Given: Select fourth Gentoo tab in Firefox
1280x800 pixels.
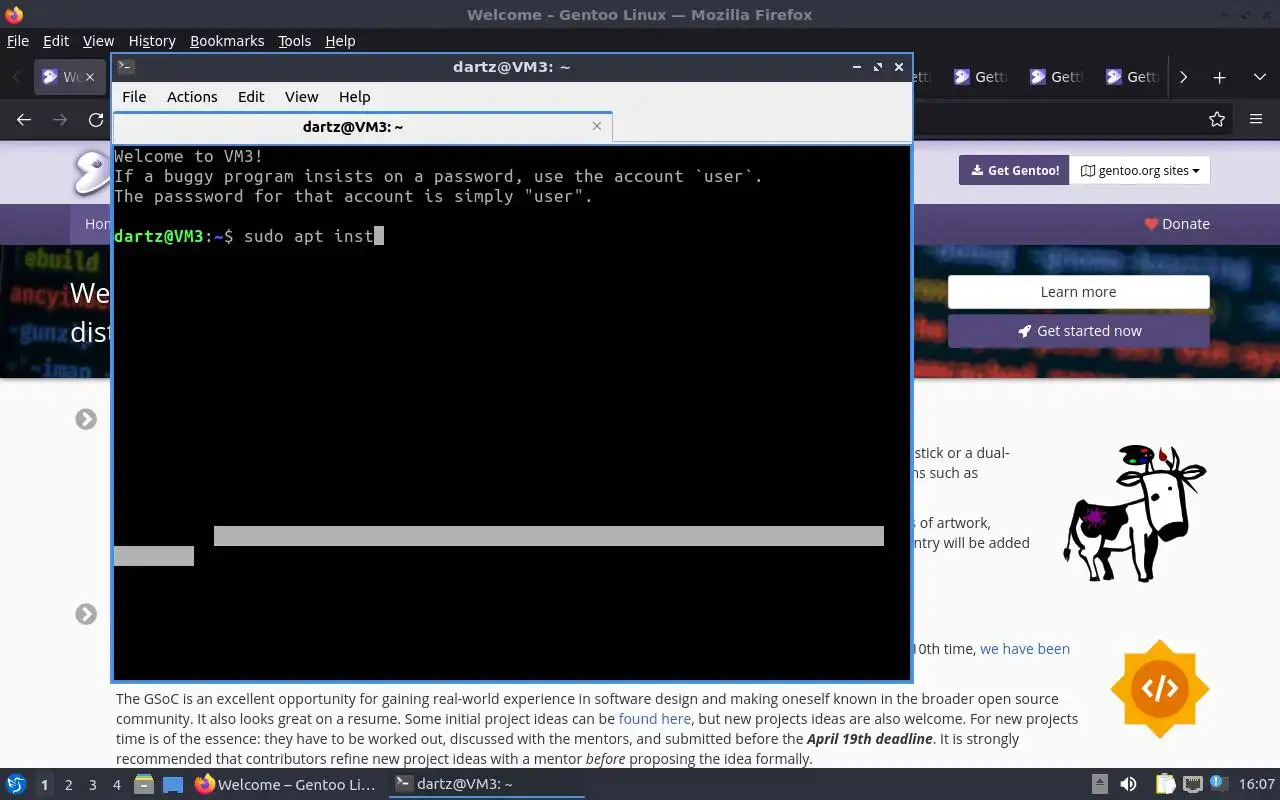Looking at the screenshot, I should (1130, 77).
